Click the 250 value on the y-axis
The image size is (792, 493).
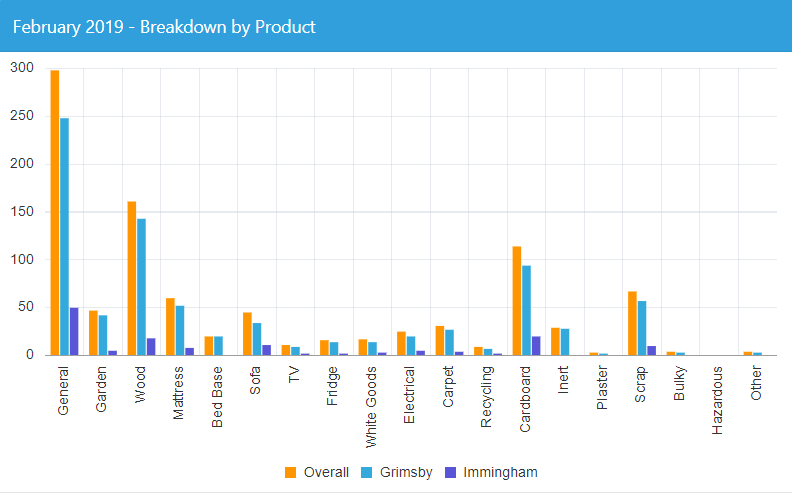tap(22, 116)
